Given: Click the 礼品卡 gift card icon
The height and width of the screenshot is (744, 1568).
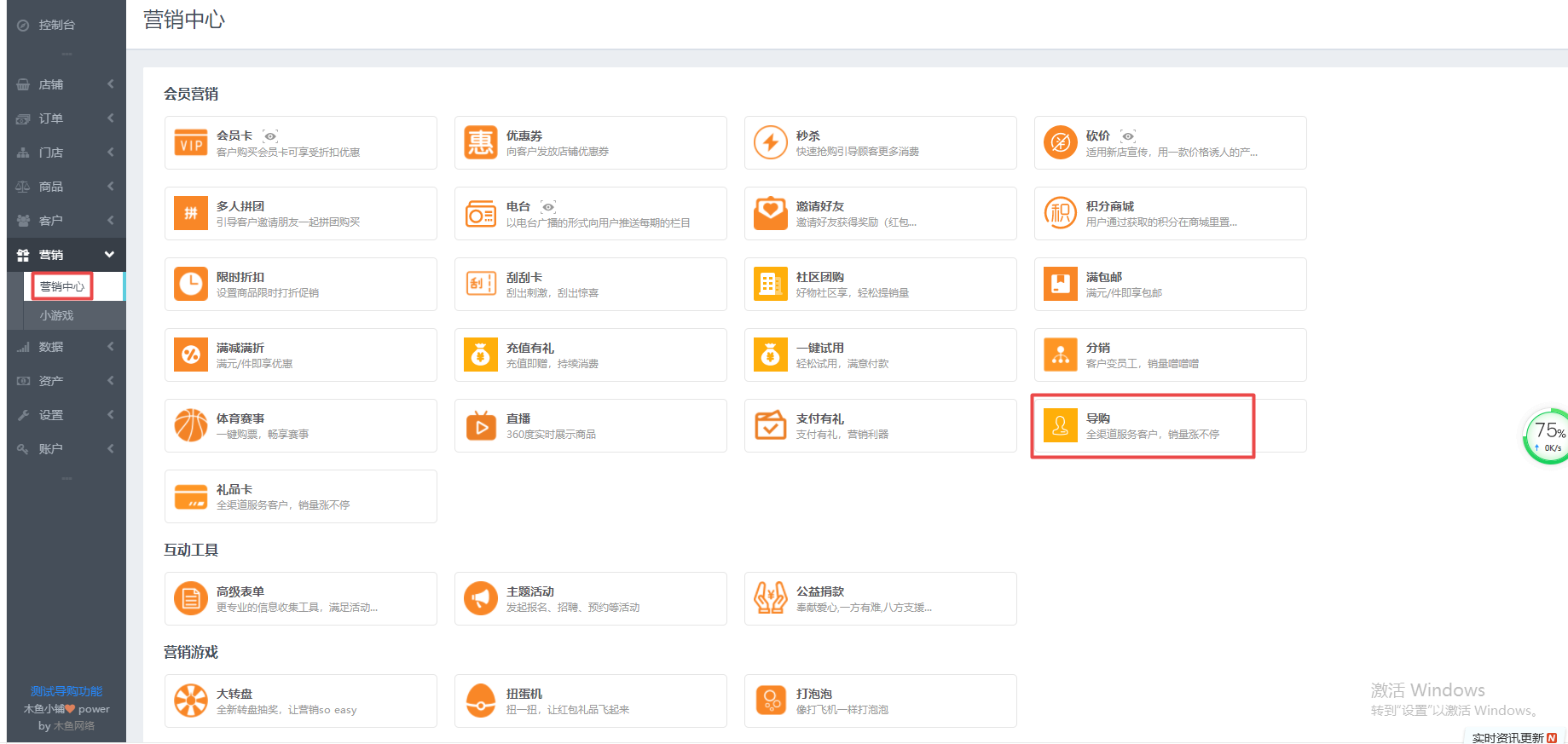Looking at the screenshot, I should coord(191,496).
